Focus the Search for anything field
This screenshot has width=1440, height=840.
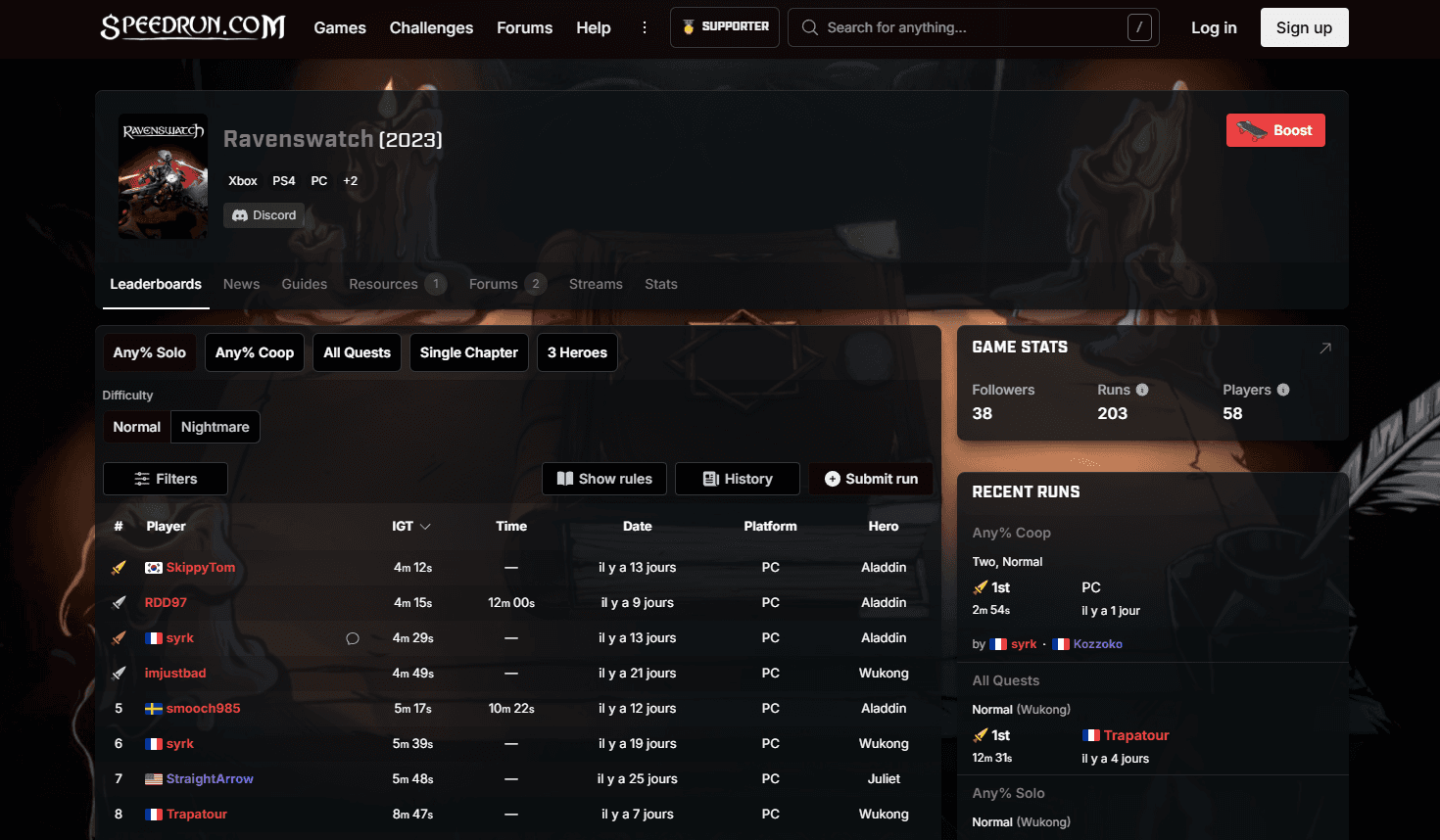click(x=974, y=27)
